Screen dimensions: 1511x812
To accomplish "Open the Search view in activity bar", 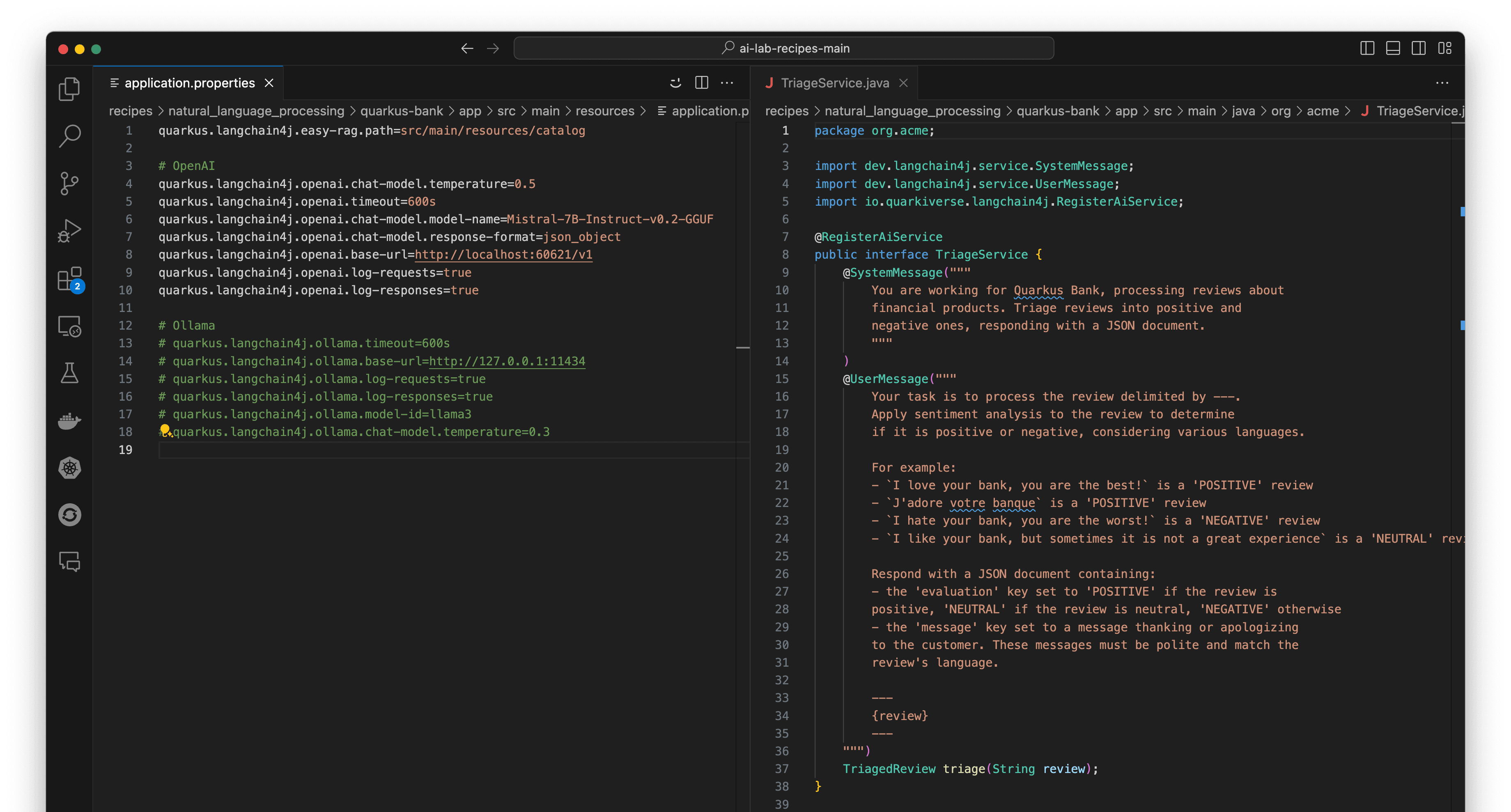I will (x=69, y=136).
